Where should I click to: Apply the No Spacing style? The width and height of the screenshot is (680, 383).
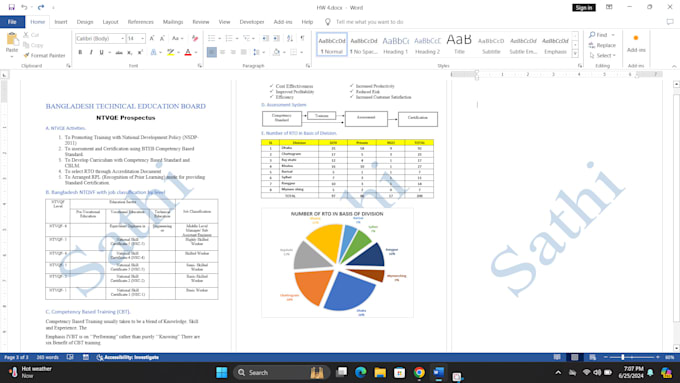364,44
